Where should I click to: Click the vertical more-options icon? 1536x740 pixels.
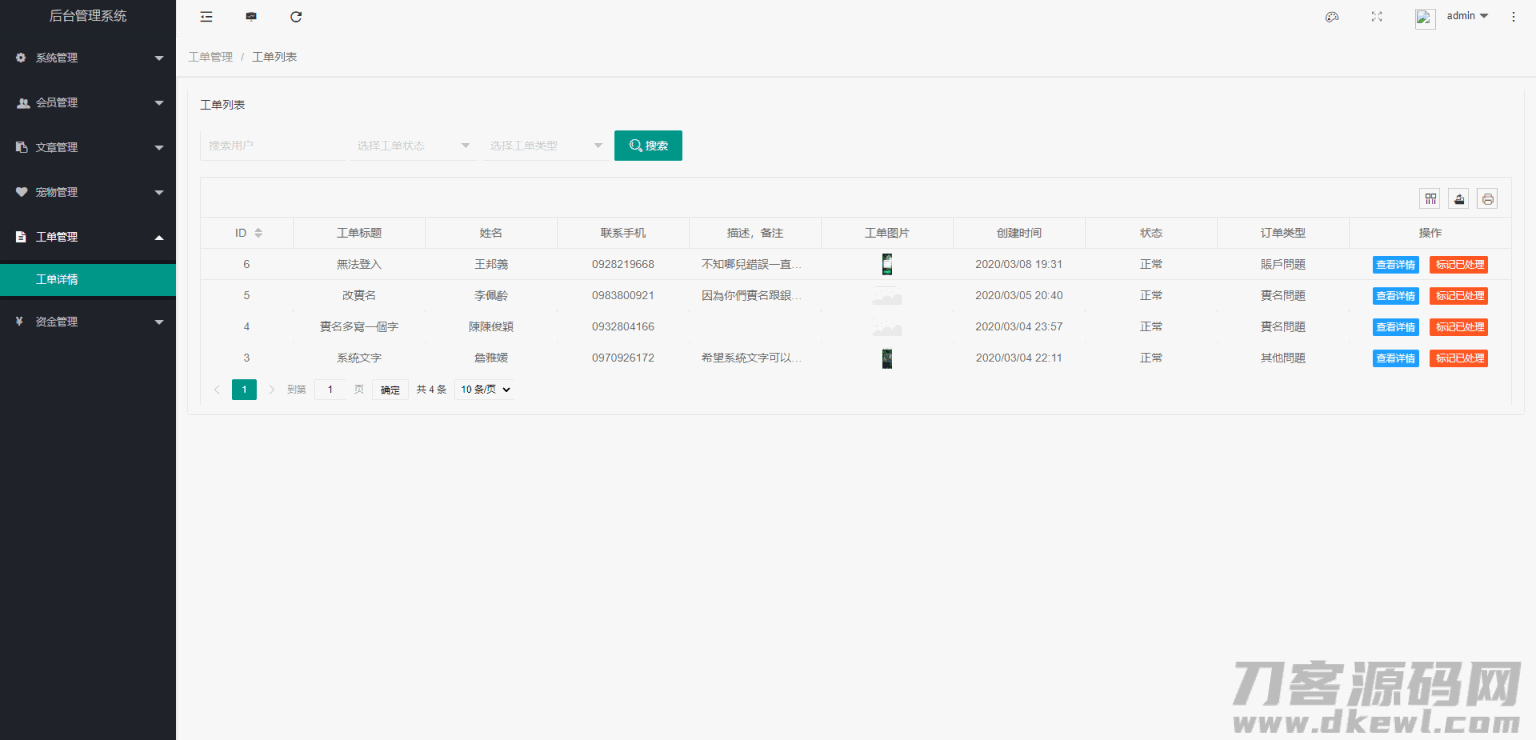tap(1513, 17)
